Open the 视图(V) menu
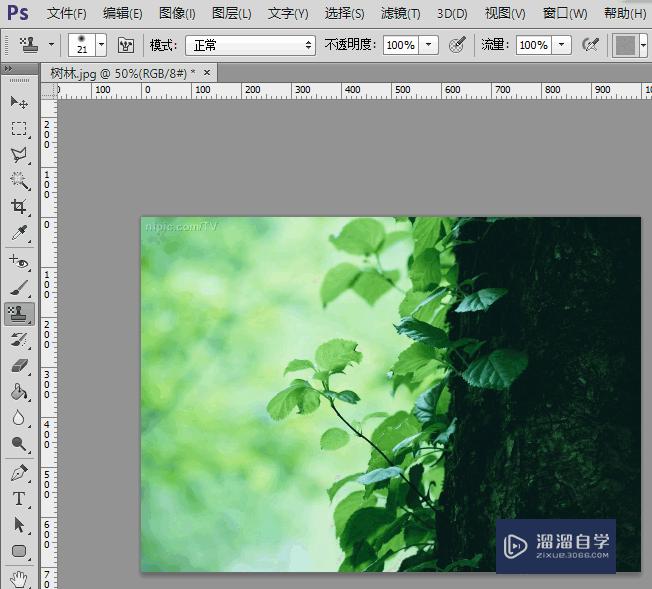This screenshot has height=589, width=652. [505, 14]
